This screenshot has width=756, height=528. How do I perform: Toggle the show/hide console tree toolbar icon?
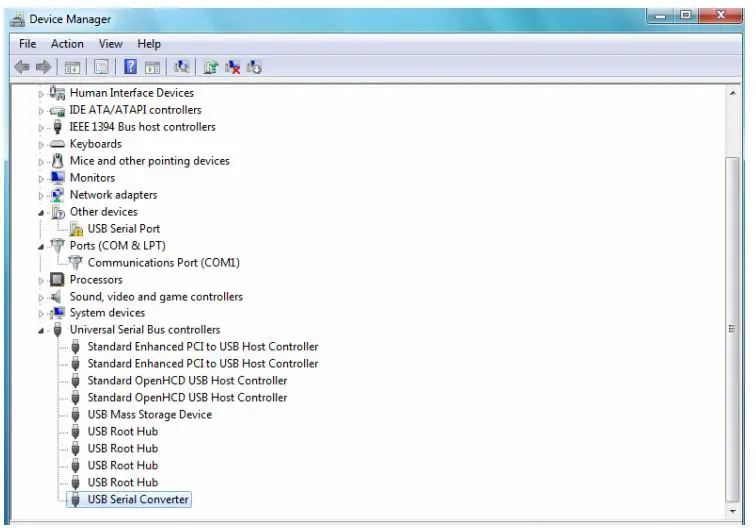click(x=72, y=68)
